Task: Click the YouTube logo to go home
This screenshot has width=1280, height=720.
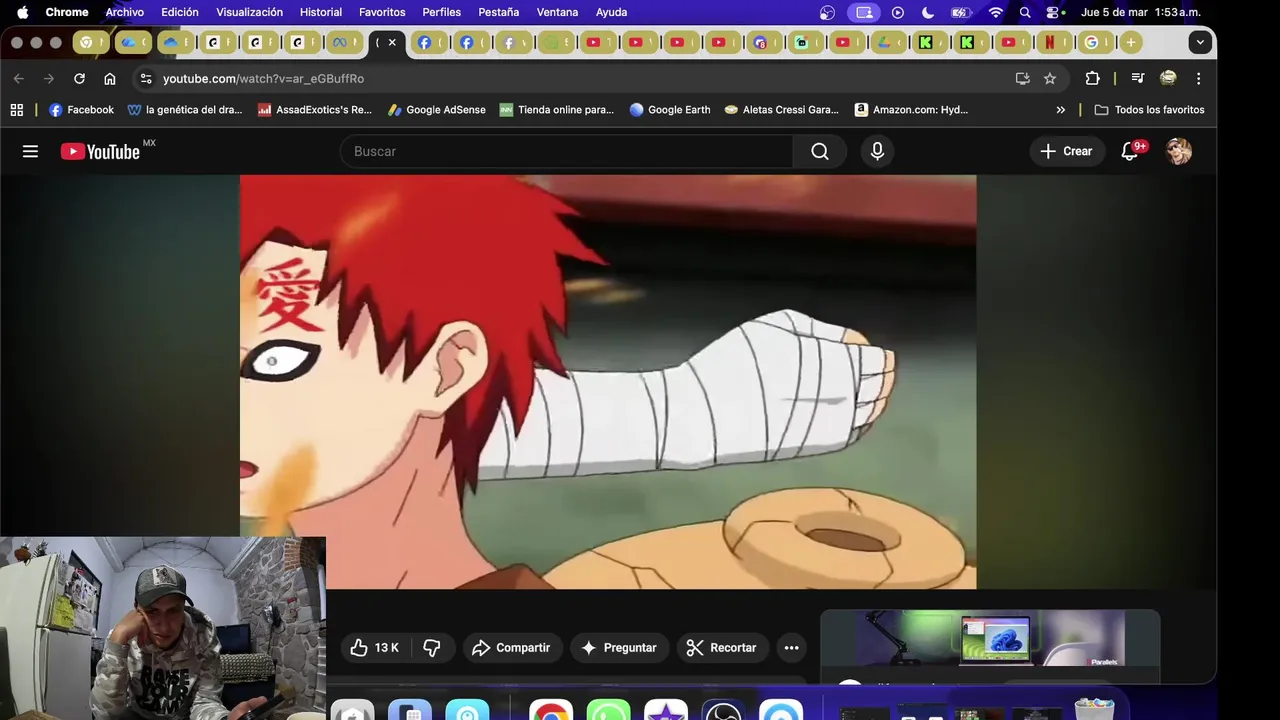Action: (100, 151)
